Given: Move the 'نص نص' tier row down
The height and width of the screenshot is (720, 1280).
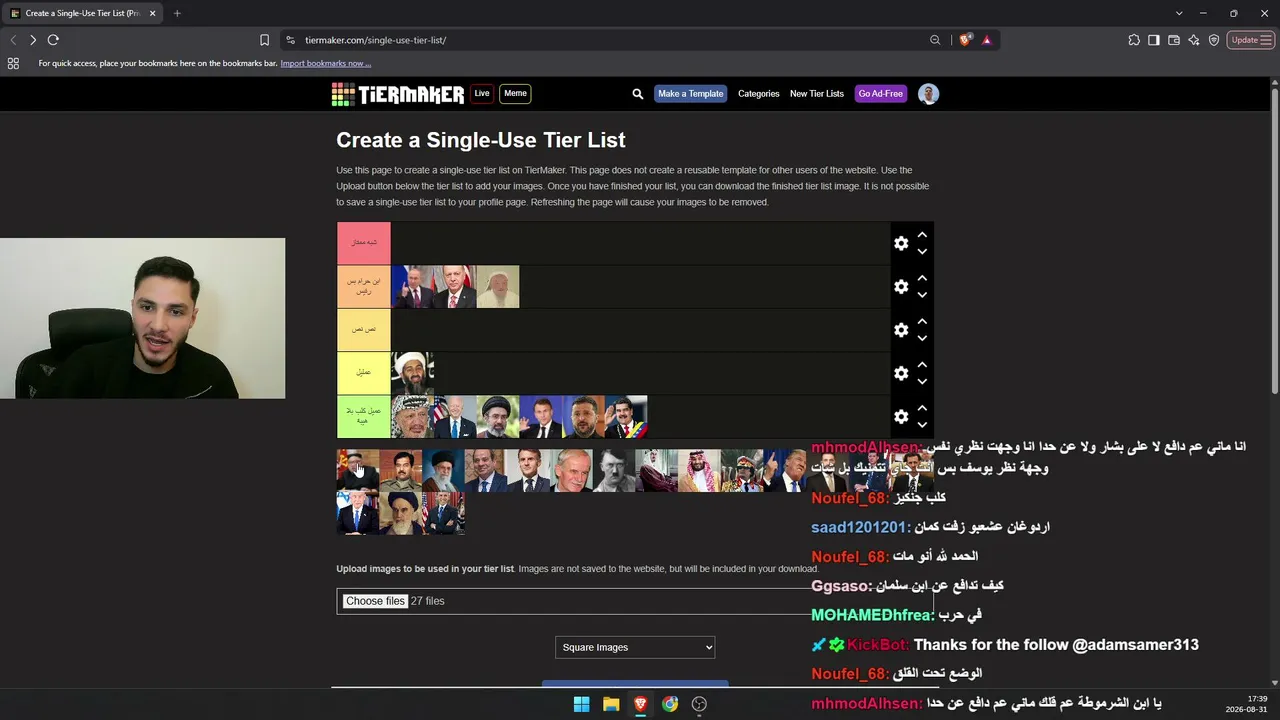Looking at the screenshot, I should tap(922, 338).
